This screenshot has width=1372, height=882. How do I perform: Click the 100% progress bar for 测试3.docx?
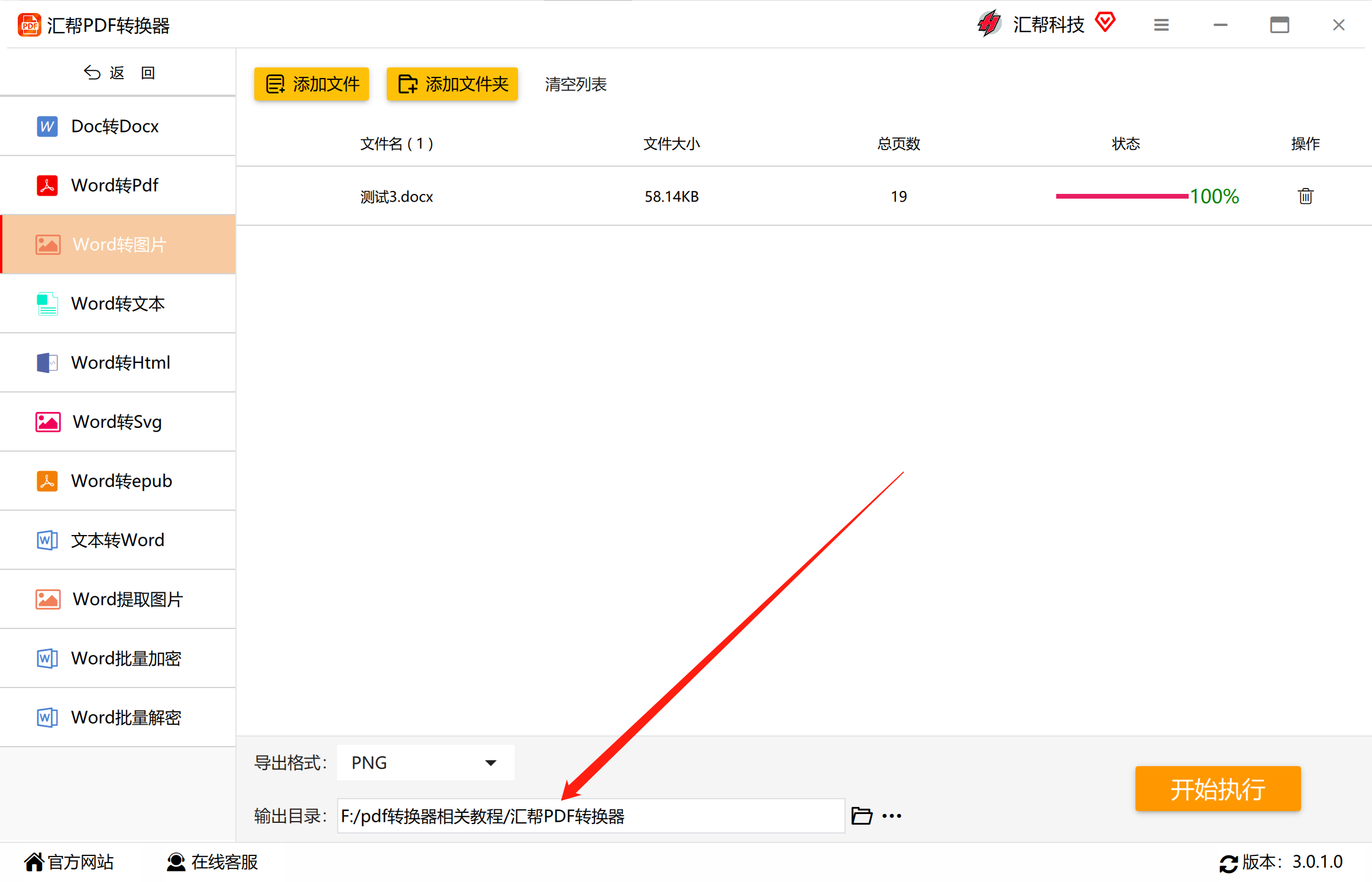(x=1122, y=196)
